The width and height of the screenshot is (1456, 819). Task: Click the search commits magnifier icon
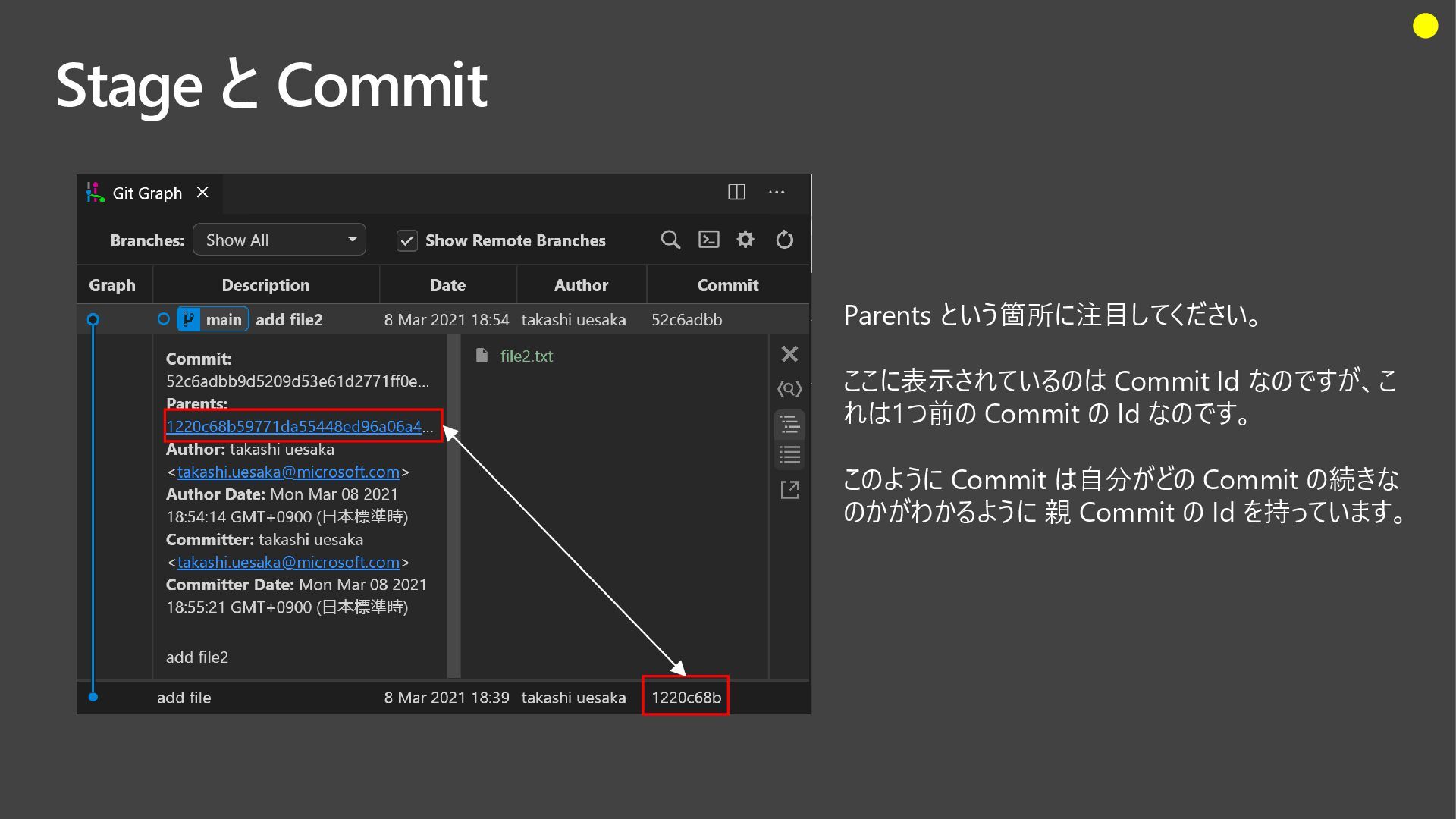[670, 240]
